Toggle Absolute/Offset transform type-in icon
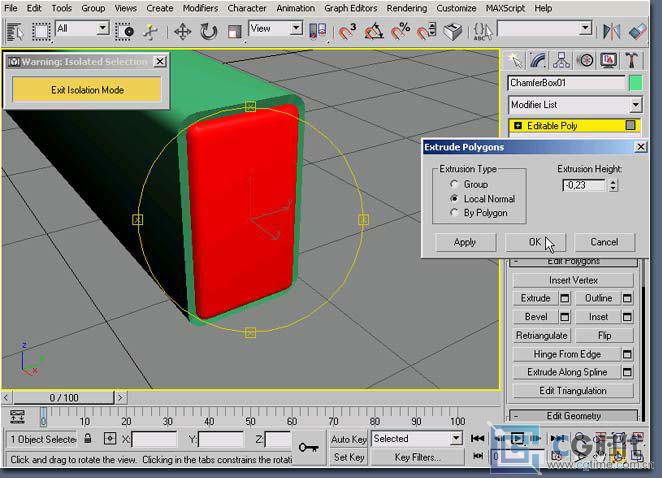Screen dimensions: 662x478 110,439
